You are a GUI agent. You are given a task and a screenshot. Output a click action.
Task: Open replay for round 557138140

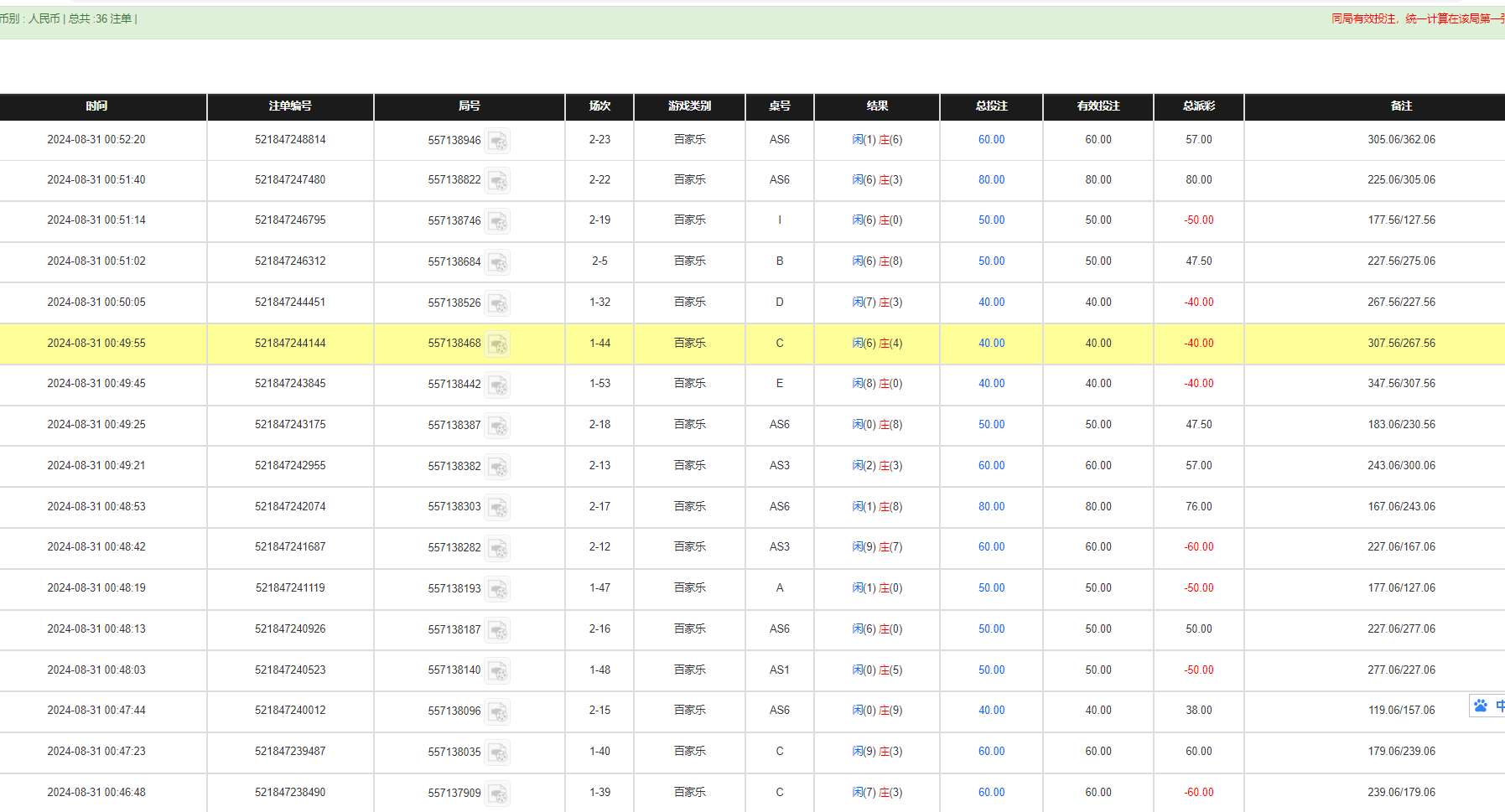click(497, 670)
